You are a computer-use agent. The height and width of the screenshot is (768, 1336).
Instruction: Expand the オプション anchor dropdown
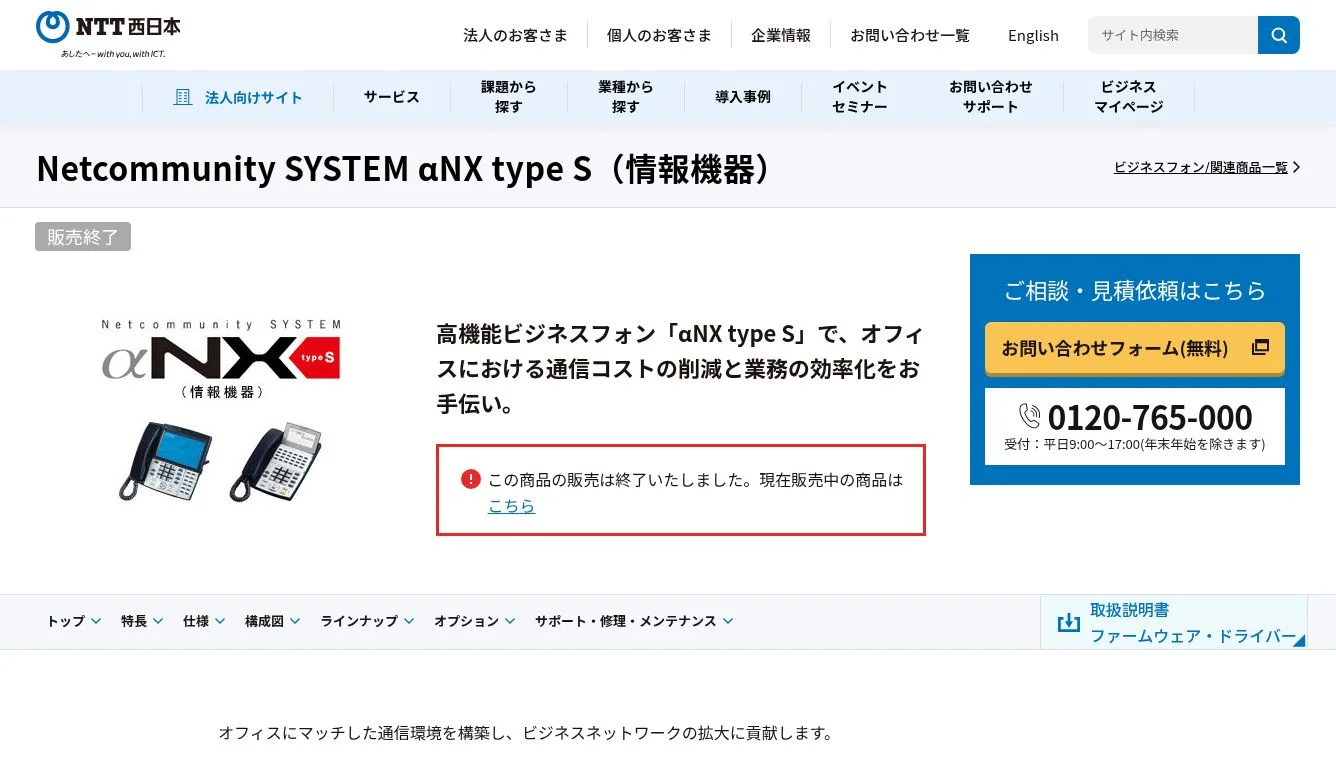(474, 621)
